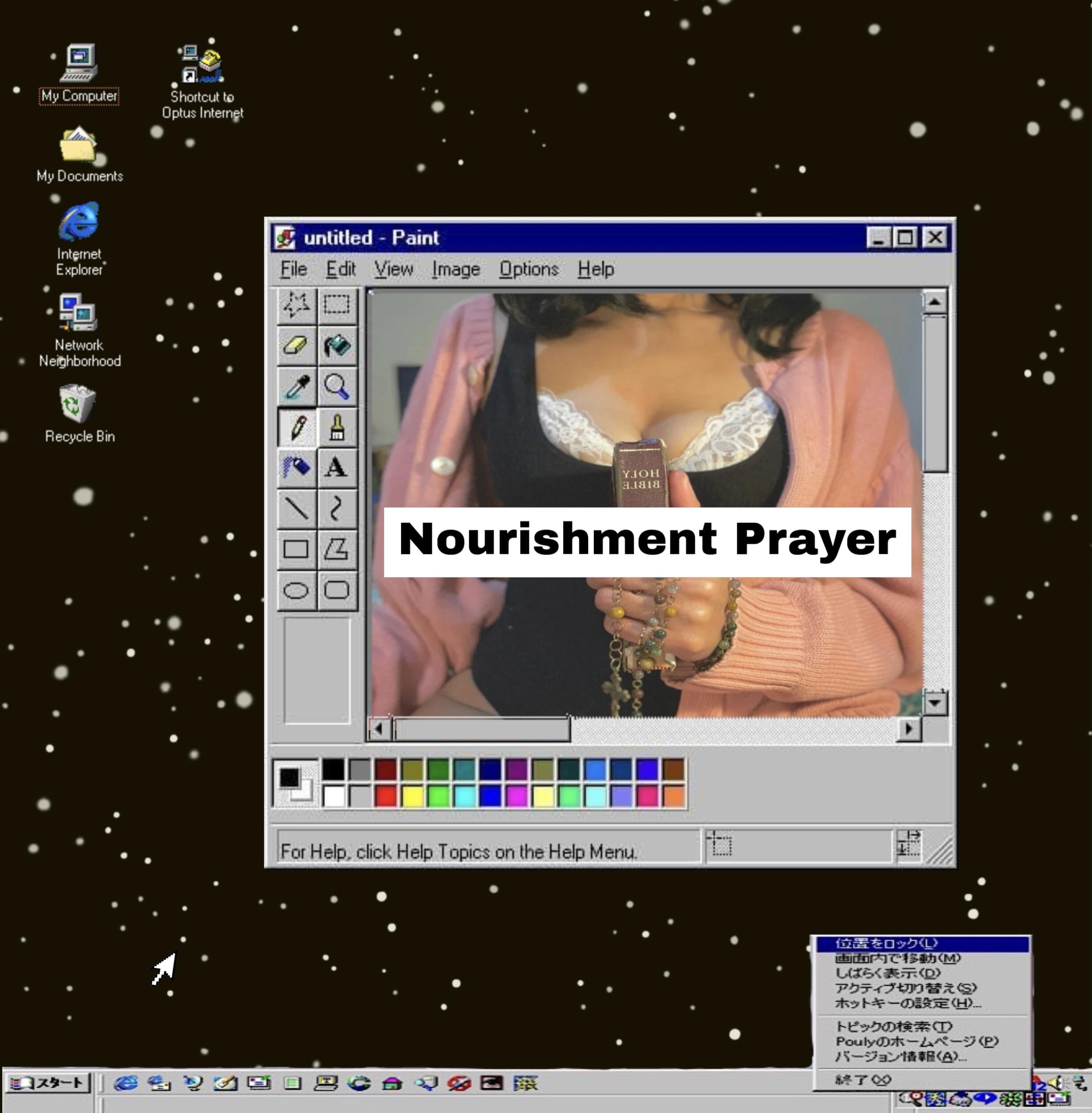This screenshot has height=1113, width=1092.
Task: Choose the Rounded Rectangle tool
Action: tap(337, 590)
